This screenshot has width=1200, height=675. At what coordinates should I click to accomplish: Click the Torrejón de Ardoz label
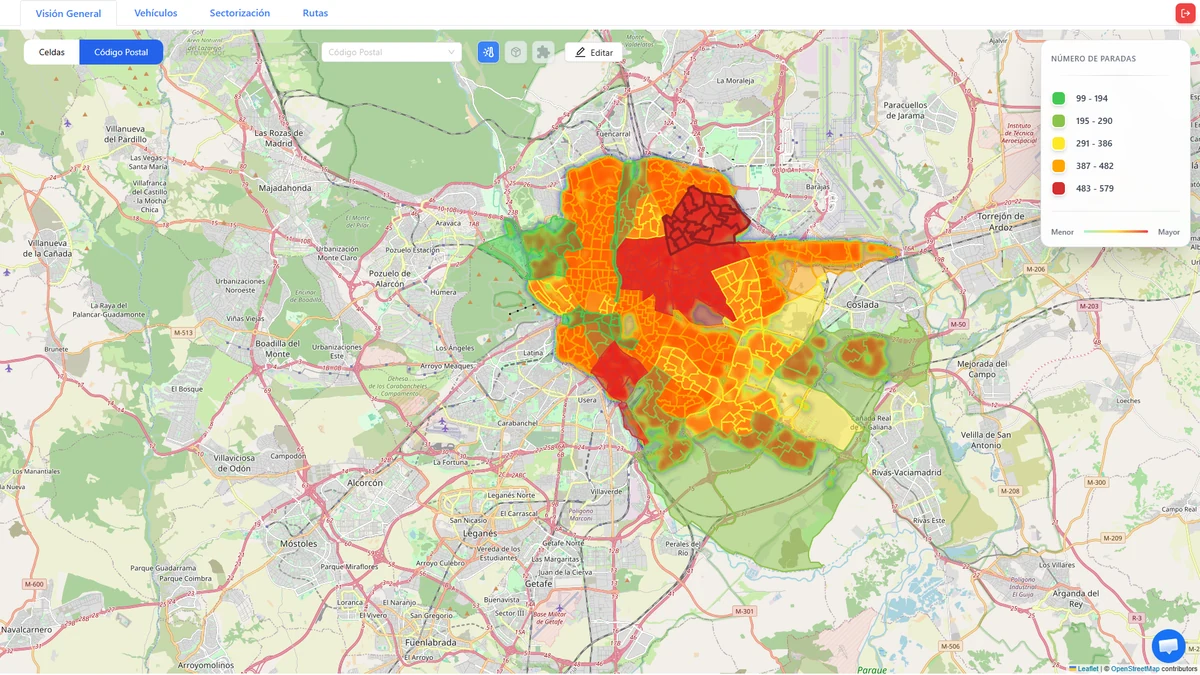[x=1001, y=221]
